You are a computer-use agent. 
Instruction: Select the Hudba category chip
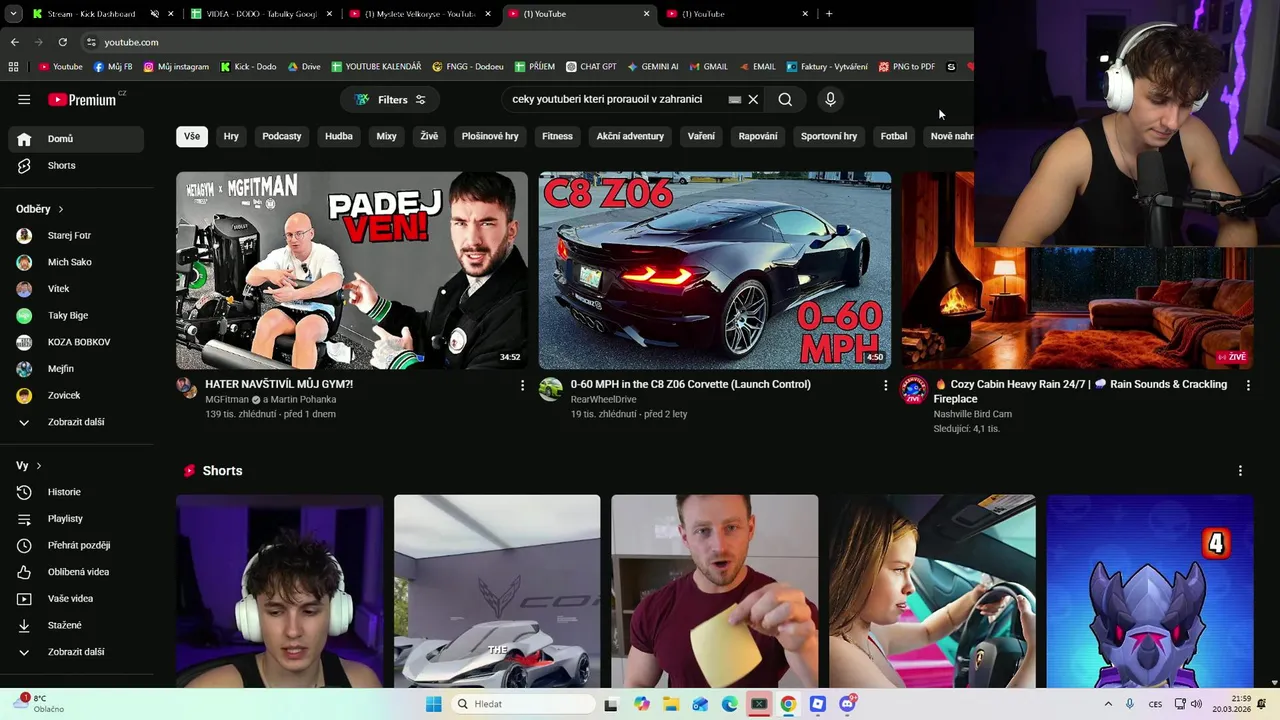coord(339,136)
